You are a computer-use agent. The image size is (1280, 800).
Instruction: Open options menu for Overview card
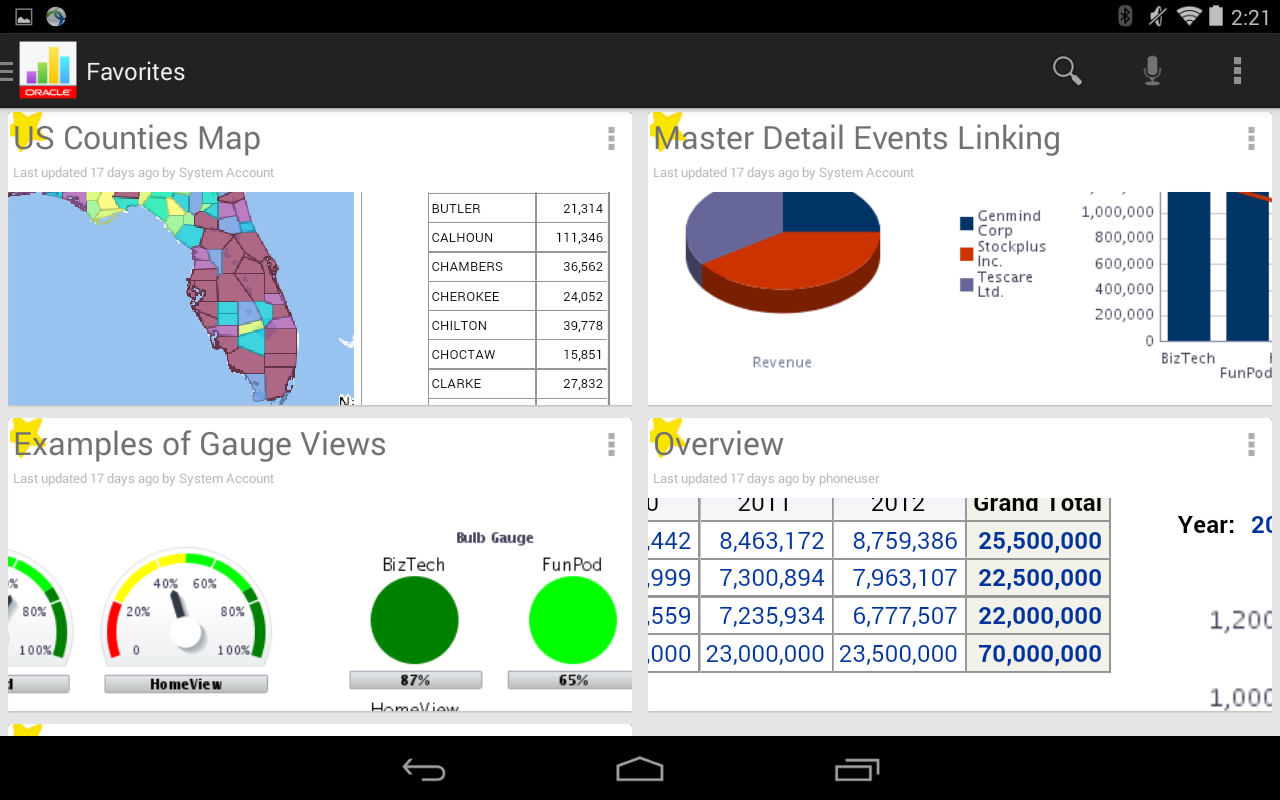(1251, 445)
